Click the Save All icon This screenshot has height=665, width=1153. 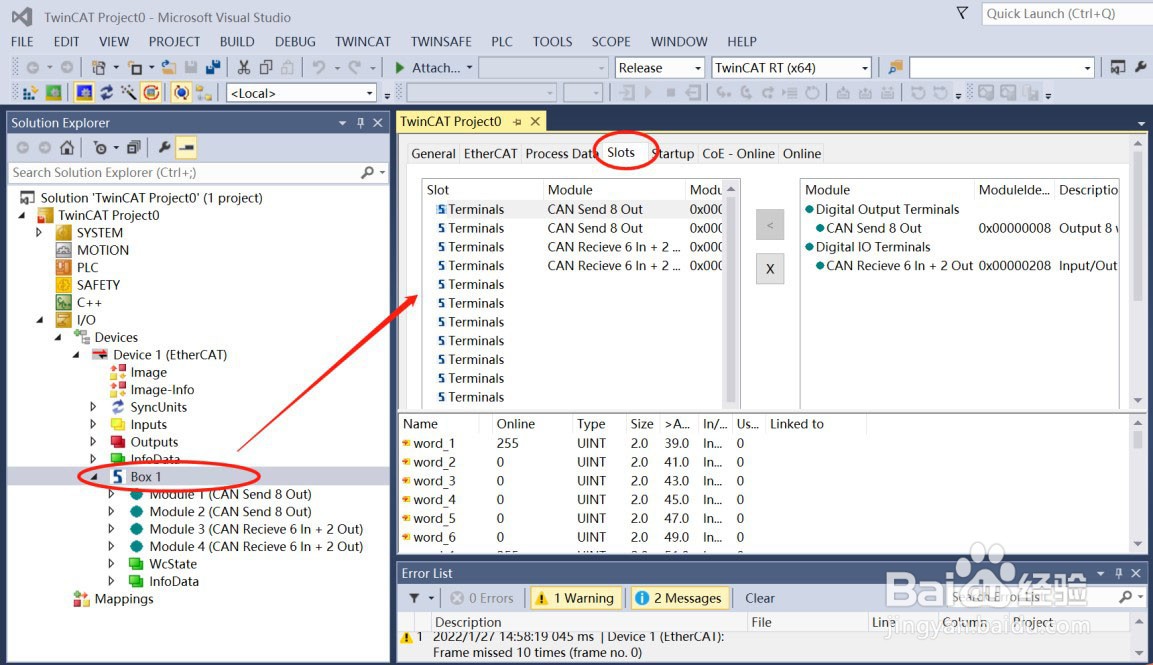(213, 68)
